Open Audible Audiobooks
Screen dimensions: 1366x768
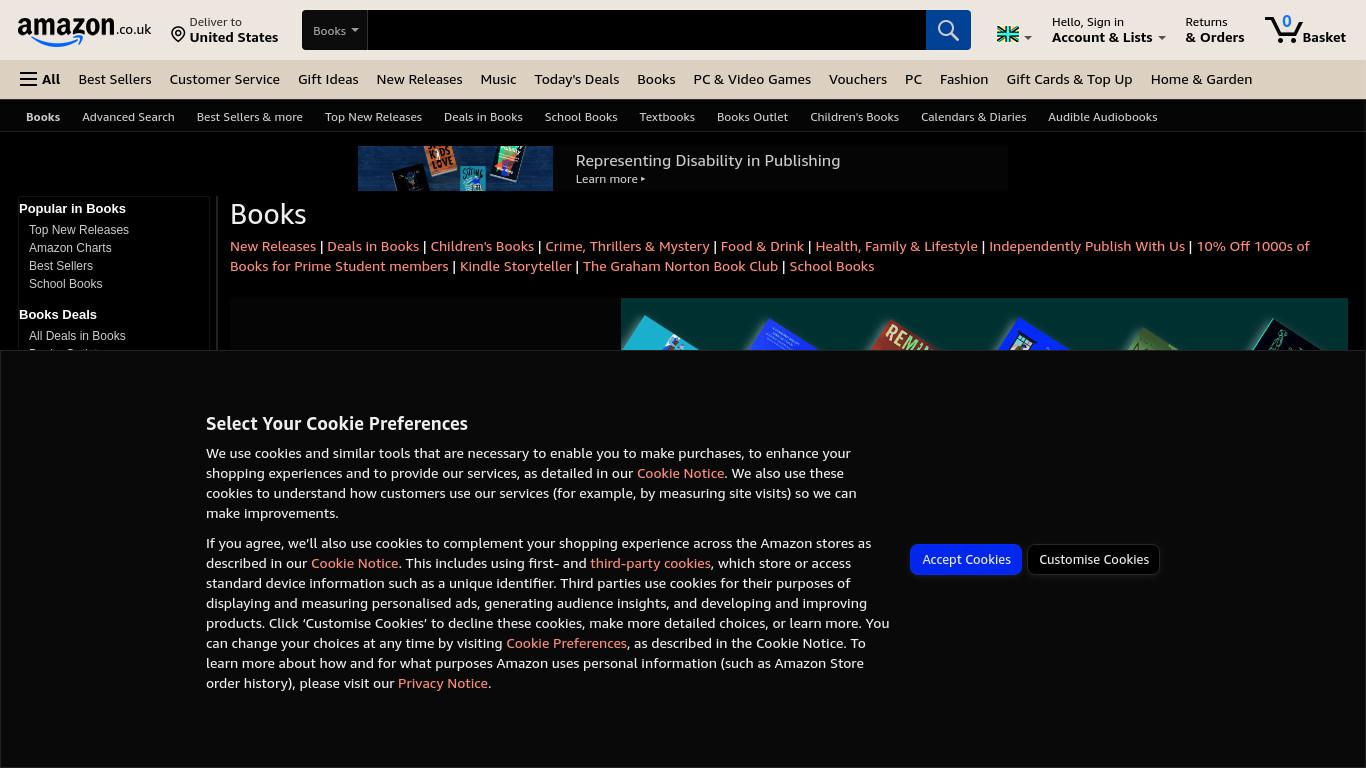[x=1102, y=117]
